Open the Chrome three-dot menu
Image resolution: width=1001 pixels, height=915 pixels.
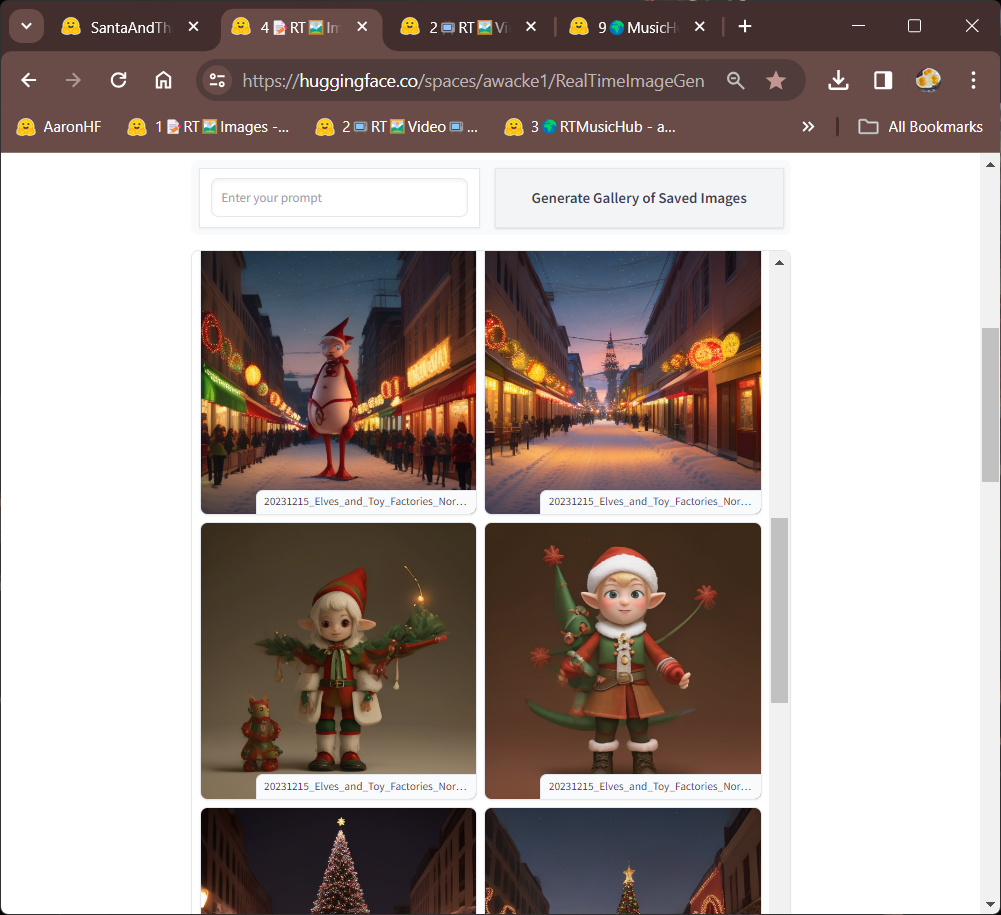(973, 81)
